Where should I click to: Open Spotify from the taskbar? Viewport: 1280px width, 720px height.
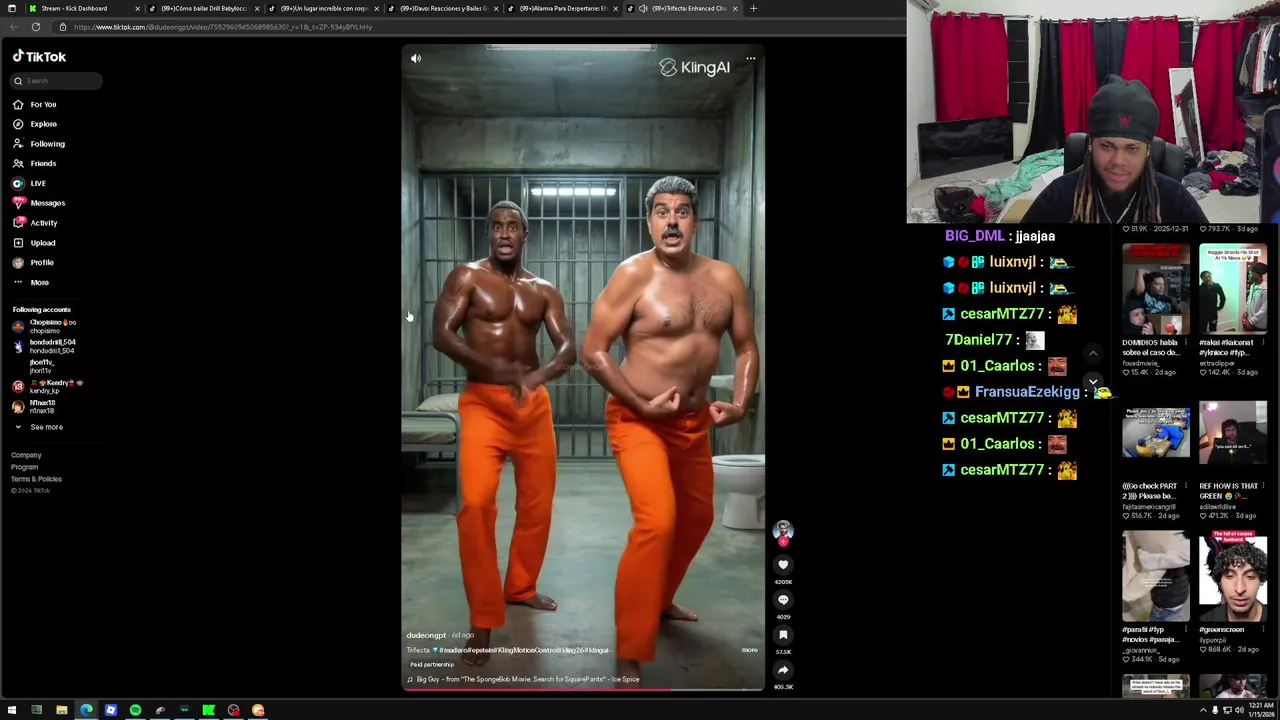135,710
